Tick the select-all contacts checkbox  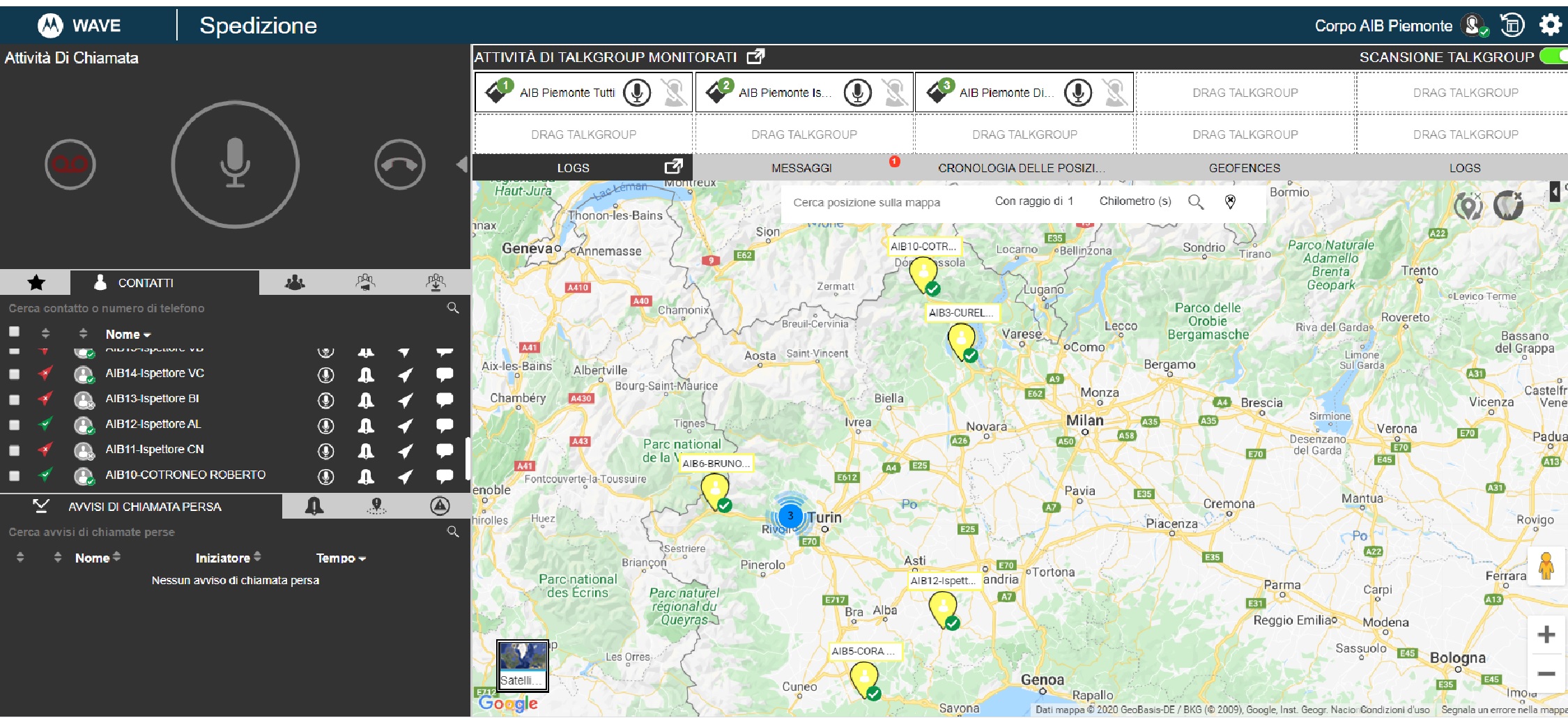pyautogui.click(x=14, y=332)
